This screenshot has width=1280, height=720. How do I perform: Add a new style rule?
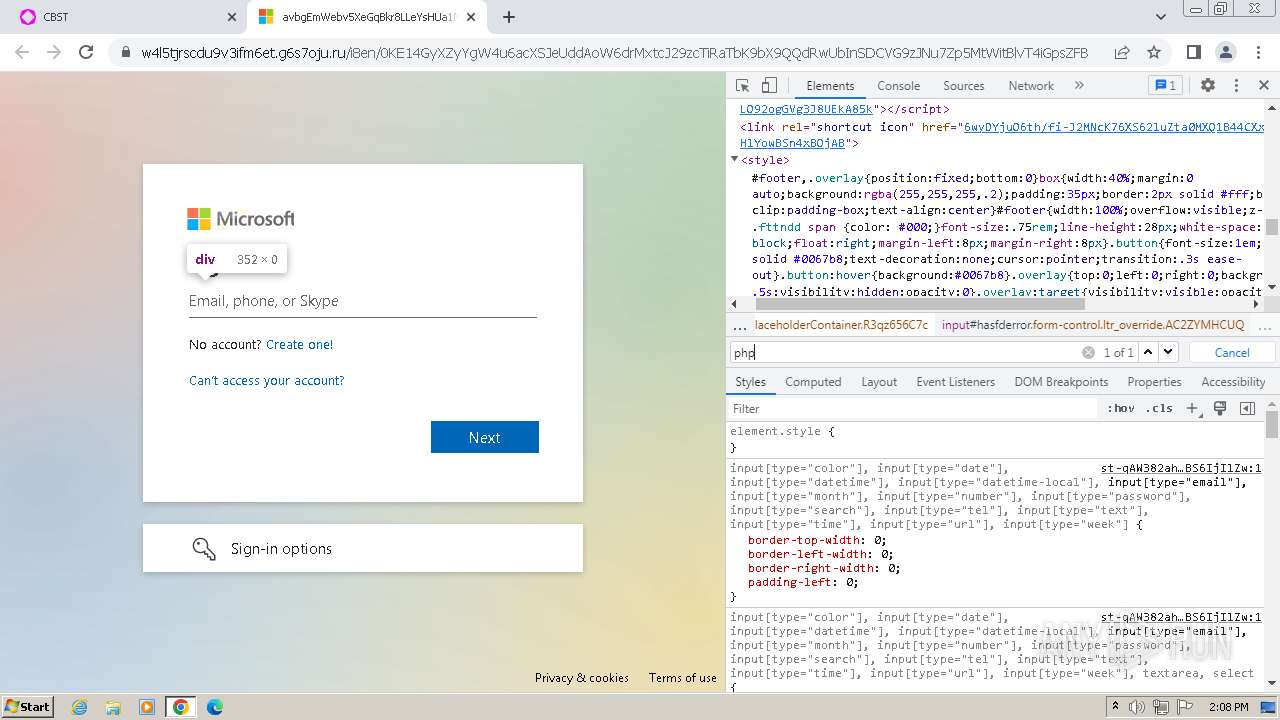coord(1192,409)
